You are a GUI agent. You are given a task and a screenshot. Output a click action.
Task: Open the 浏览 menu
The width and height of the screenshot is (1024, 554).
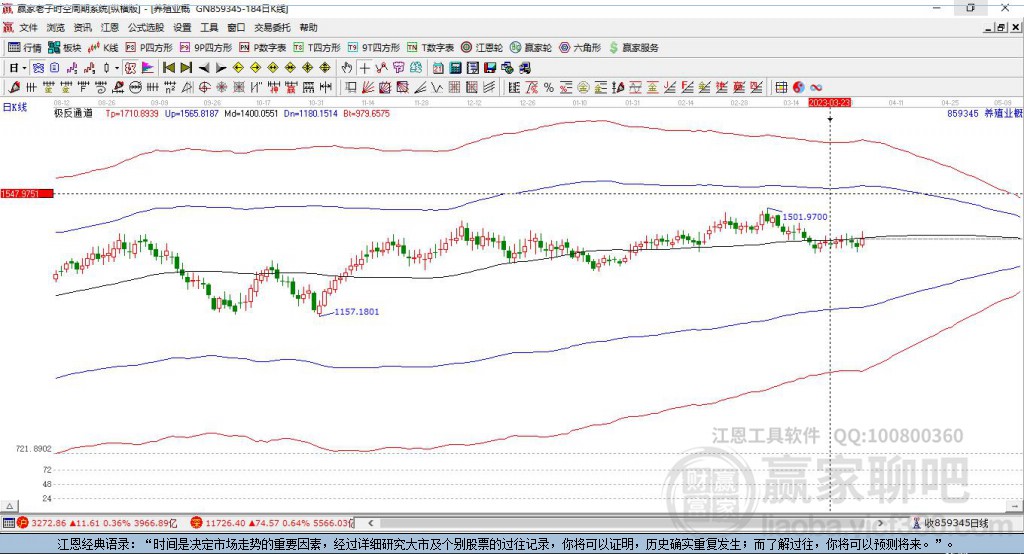tap(56, 27)
